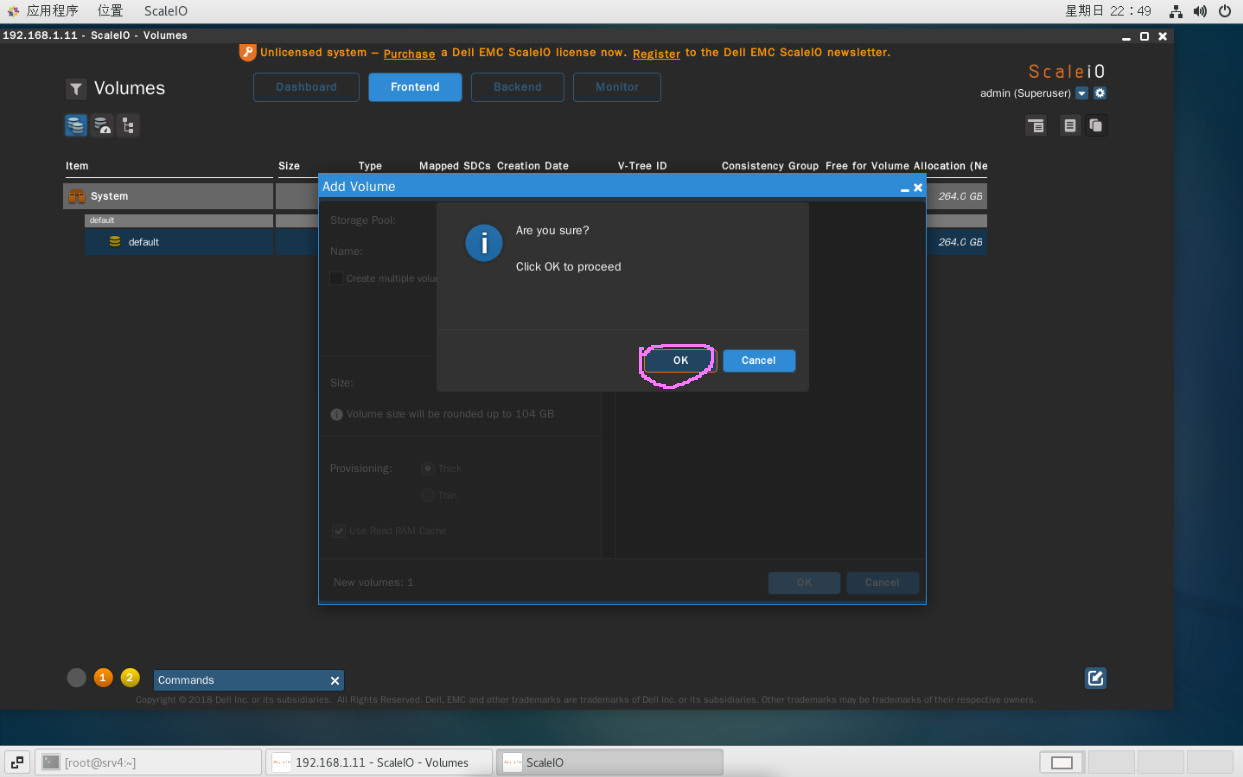
Task: Sort by the Mapped SDCs column header
Action: pos(455,166)
